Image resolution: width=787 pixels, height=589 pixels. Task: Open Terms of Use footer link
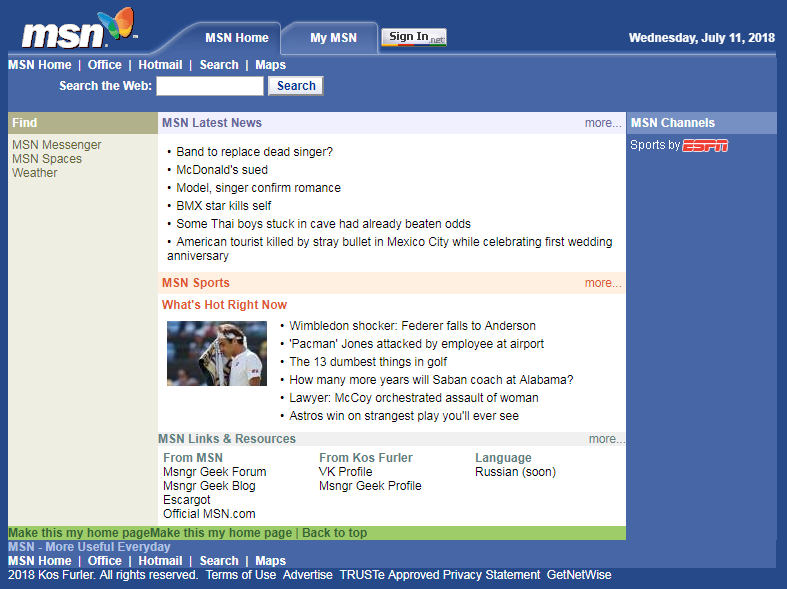point(241,575)
